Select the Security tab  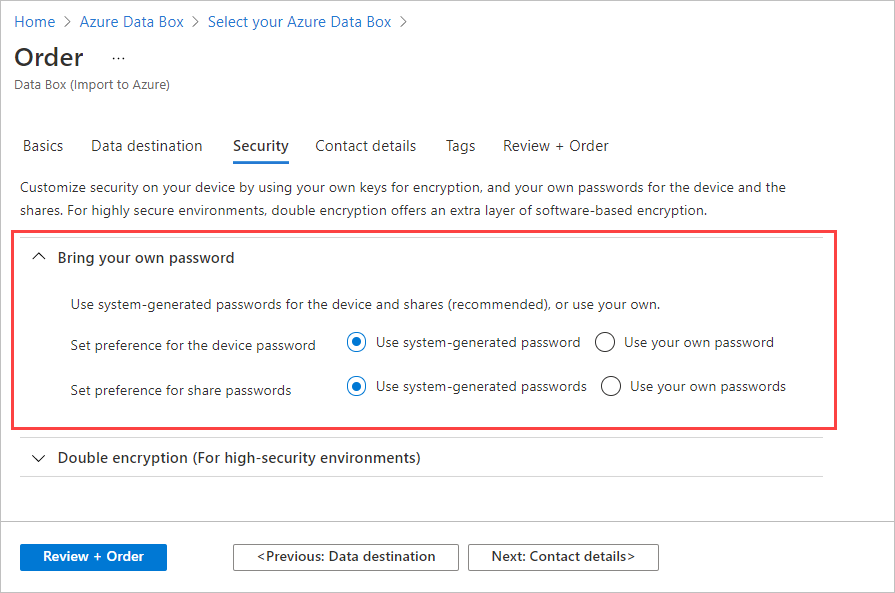click(260, 146)
